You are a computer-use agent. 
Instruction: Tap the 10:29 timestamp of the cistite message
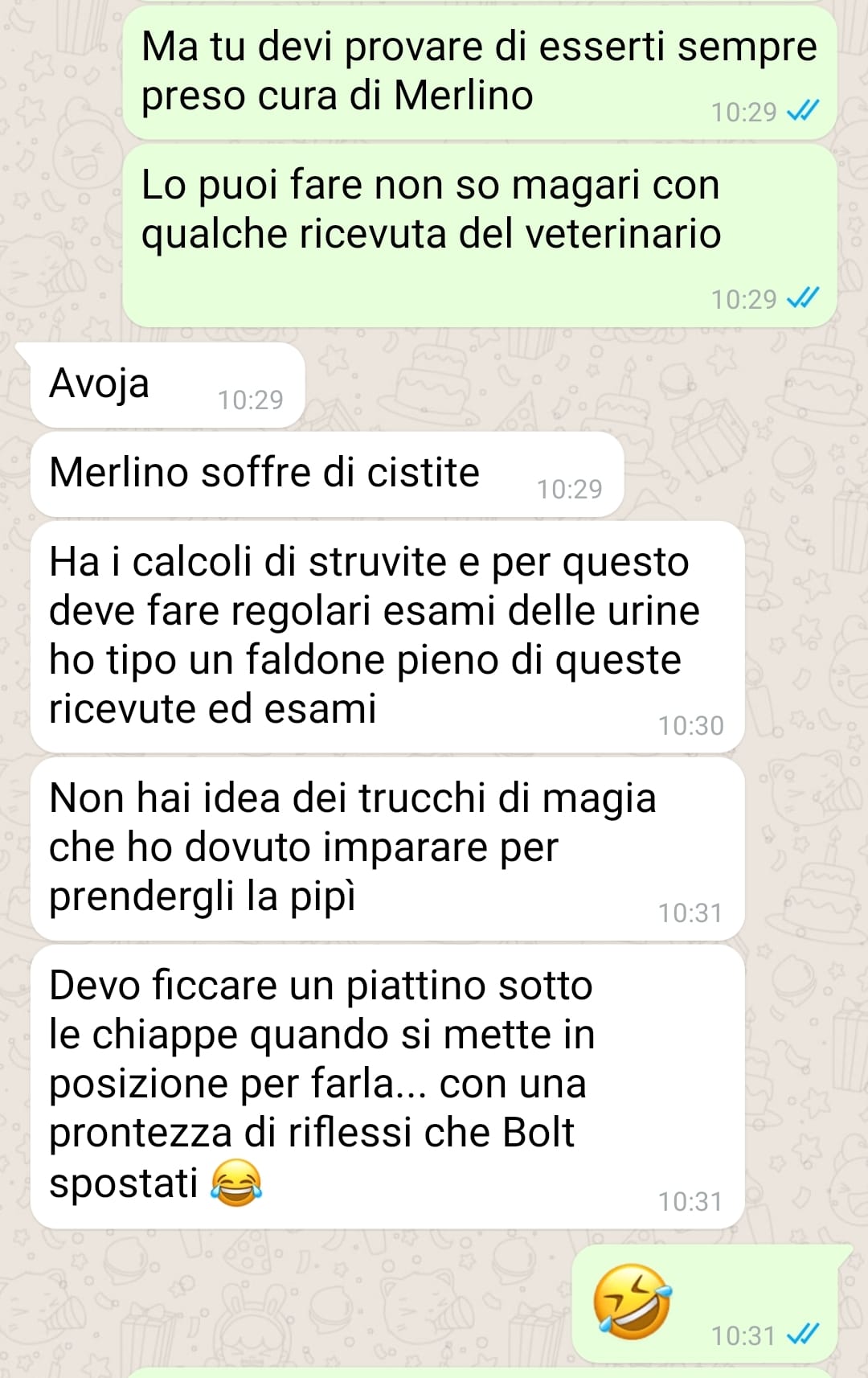click(570, 489)
